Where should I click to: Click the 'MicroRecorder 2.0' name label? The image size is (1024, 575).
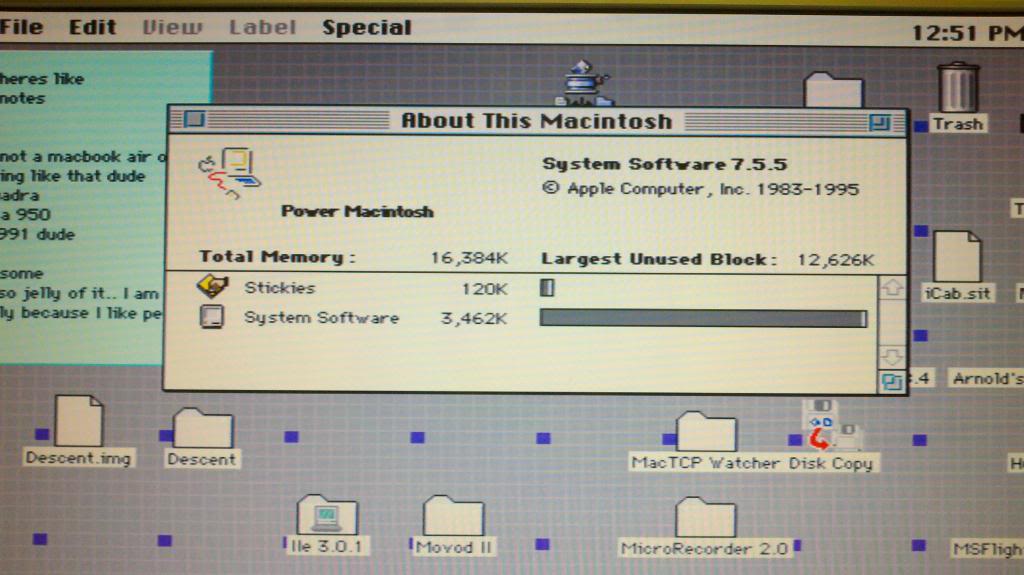pyautogui.click(x=704, y=549)
